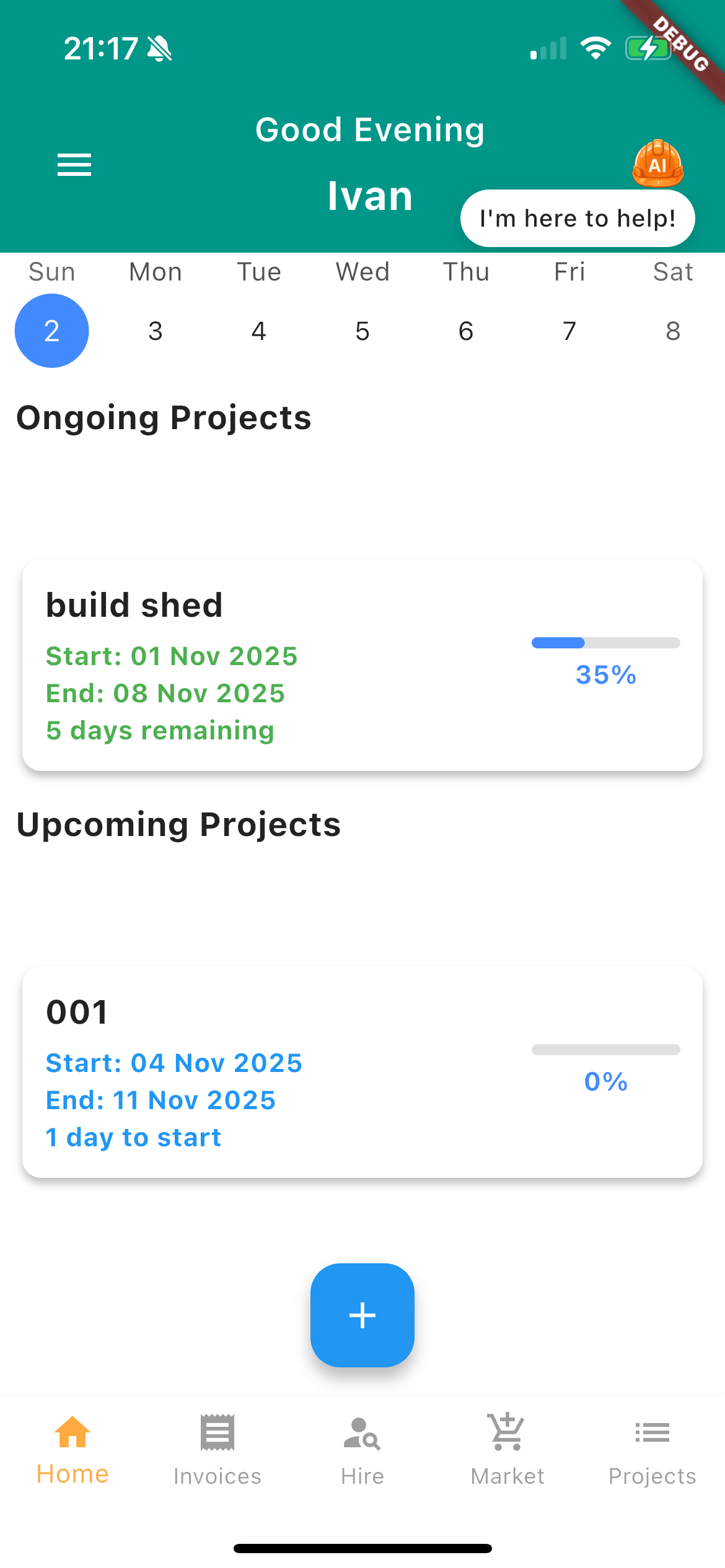Viewport: 725px width, 1568px height.
Task: Open the hamburger navigation menu
Action: (74, 165)
